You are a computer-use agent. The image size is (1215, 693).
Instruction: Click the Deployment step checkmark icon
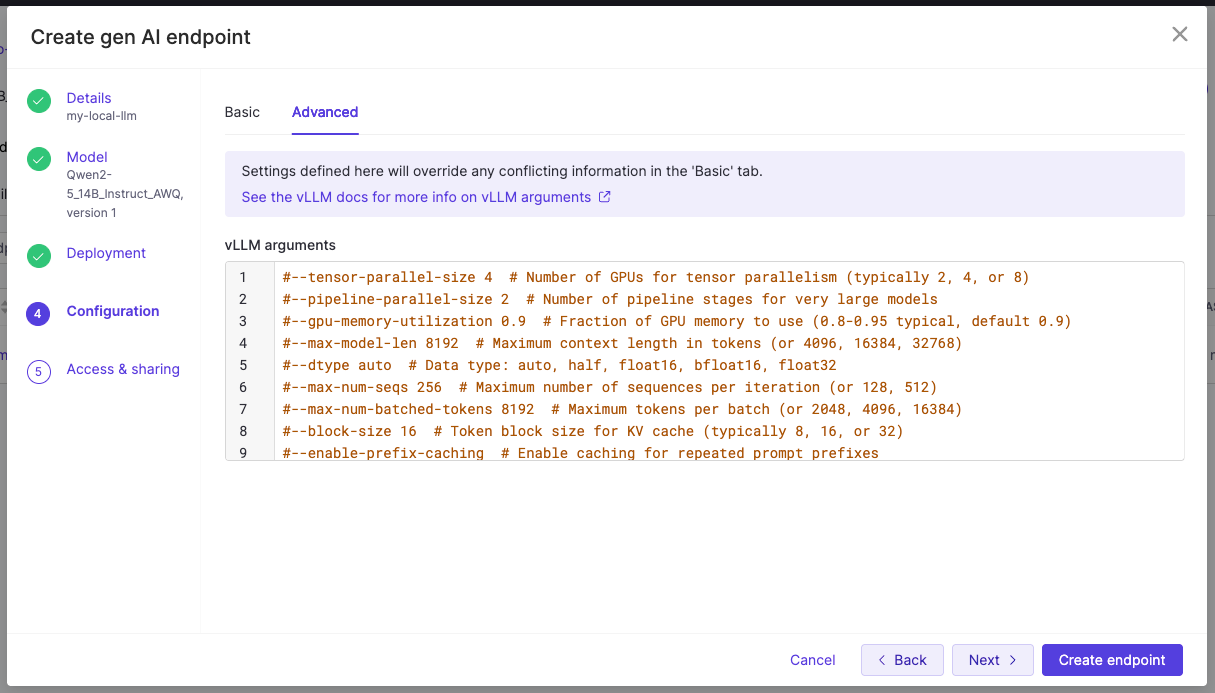[x=38, y=256]
